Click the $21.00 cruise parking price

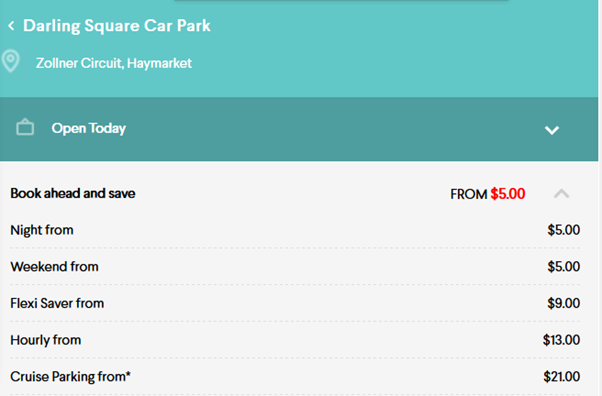[x=562, y=377]
